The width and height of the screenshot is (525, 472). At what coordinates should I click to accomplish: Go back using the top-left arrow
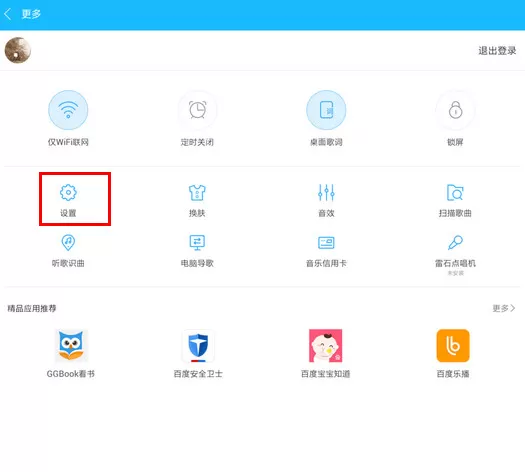8,14
